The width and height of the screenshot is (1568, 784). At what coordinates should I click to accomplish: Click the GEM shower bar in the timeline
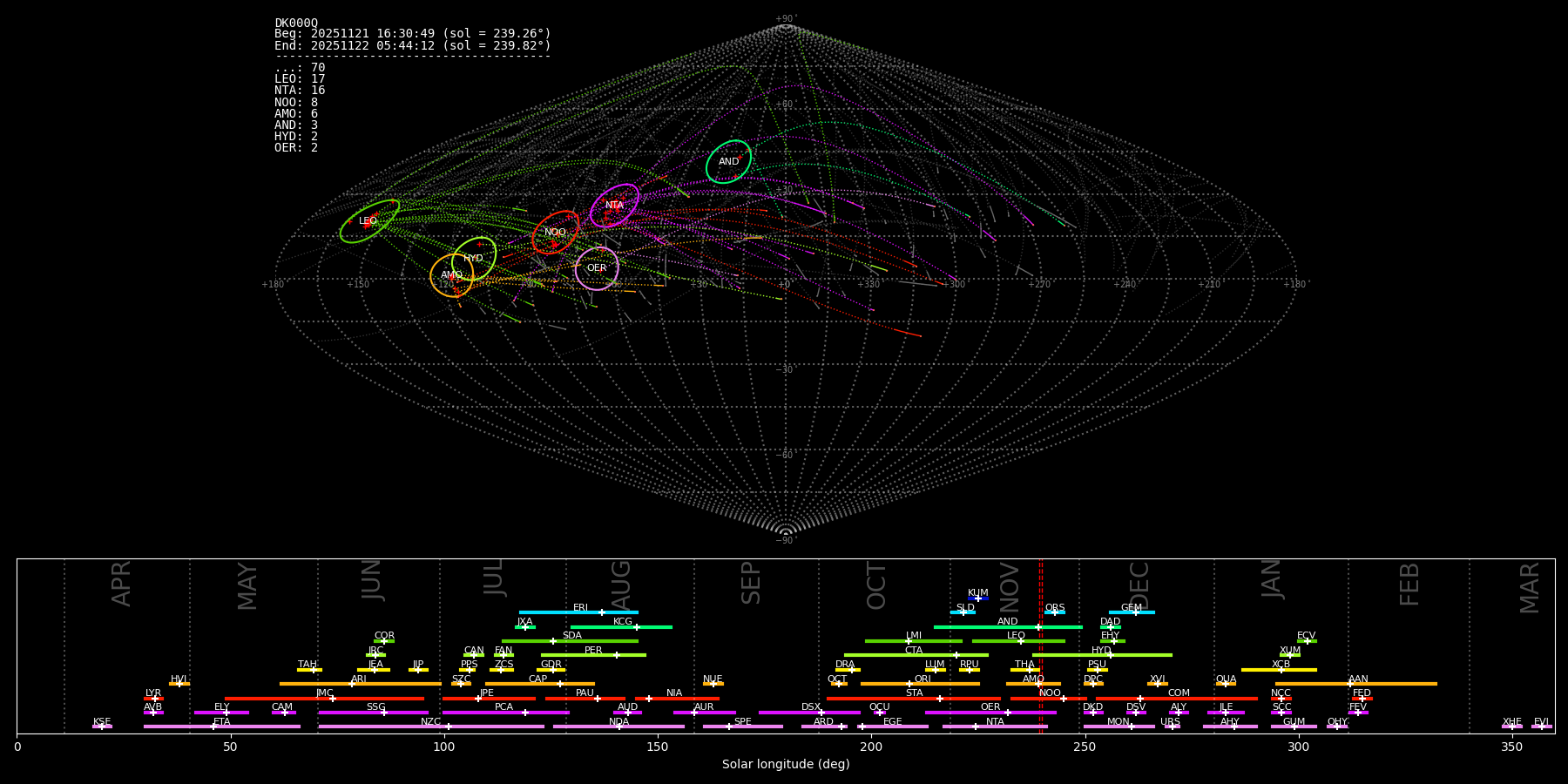pyautogui.click(x=1132, y=612)
